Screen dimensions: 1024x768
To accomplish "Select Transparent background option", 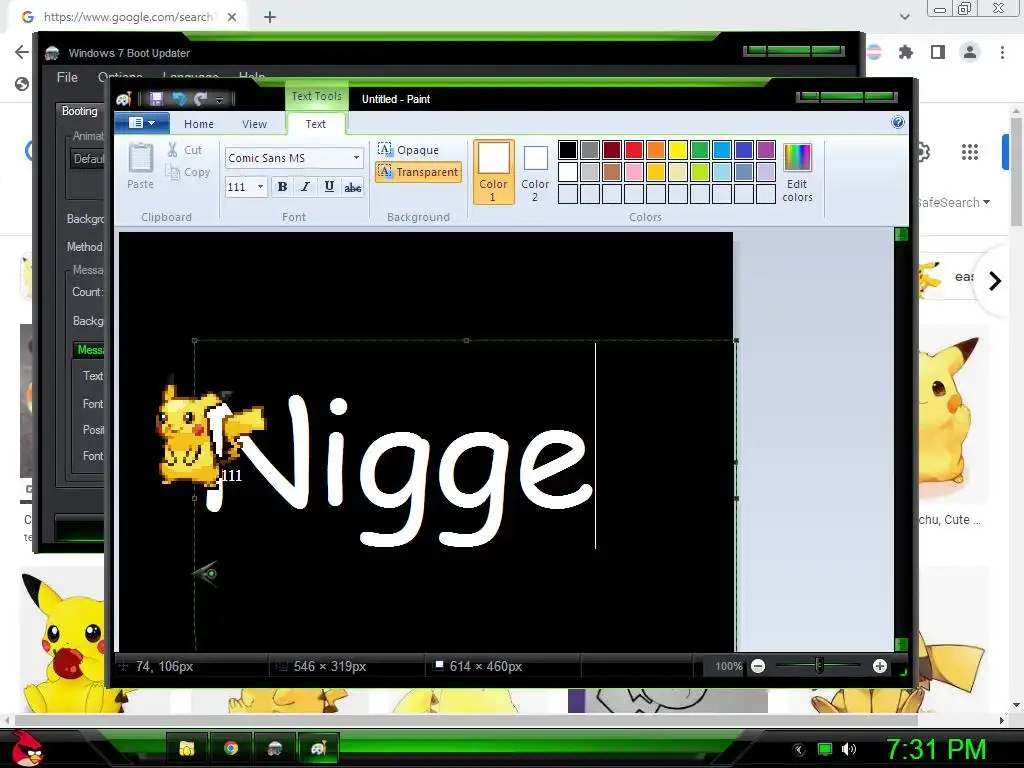I will 419,172.
